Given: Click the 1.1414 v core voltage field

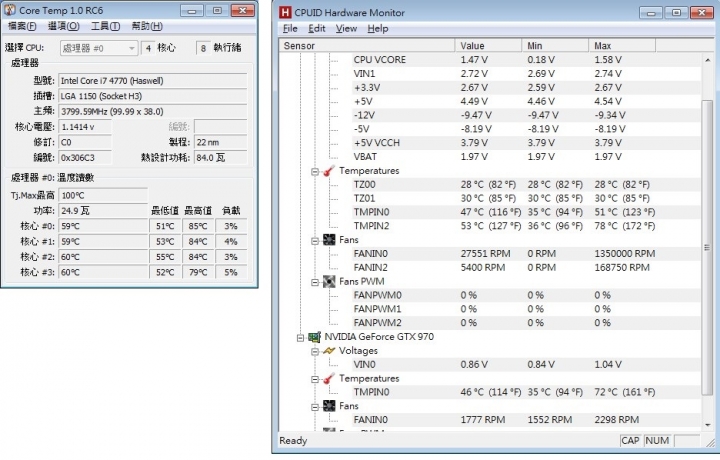Looking at the screenshot, I should tap(85, 127).
